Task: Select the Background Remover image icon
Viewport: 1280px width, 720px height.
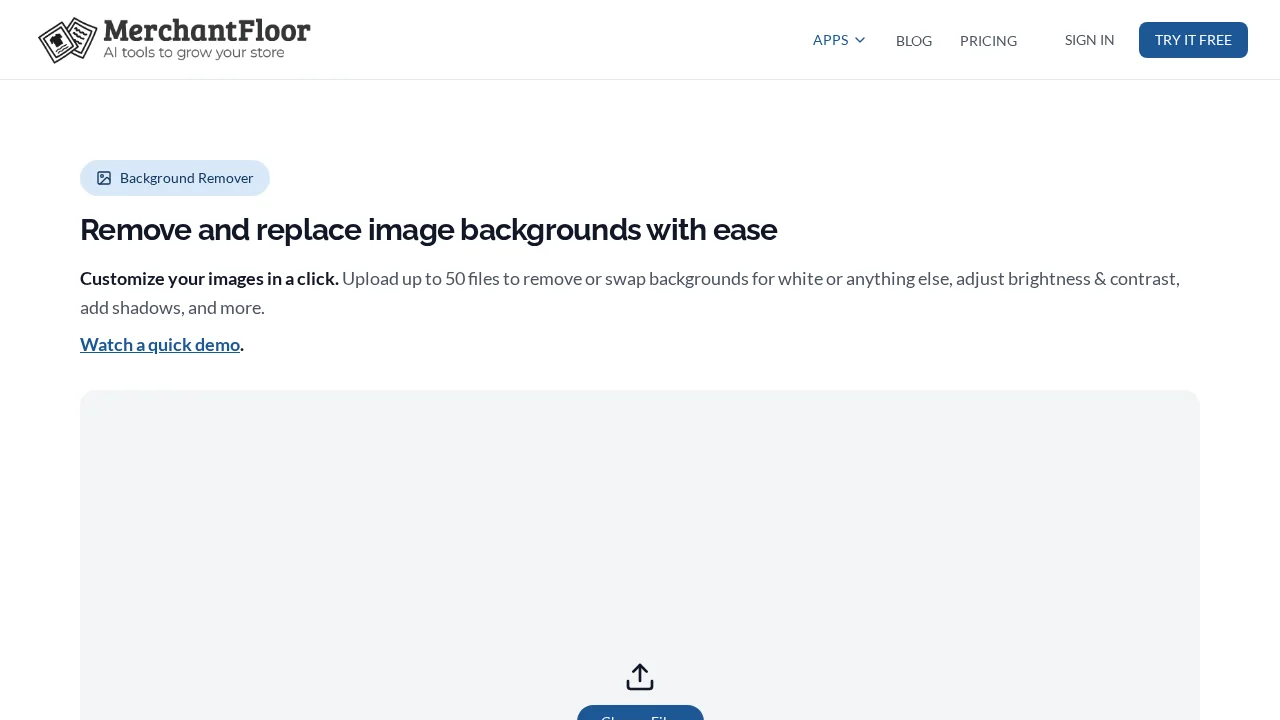Action: pyautogui.click(x=104, y=178)
